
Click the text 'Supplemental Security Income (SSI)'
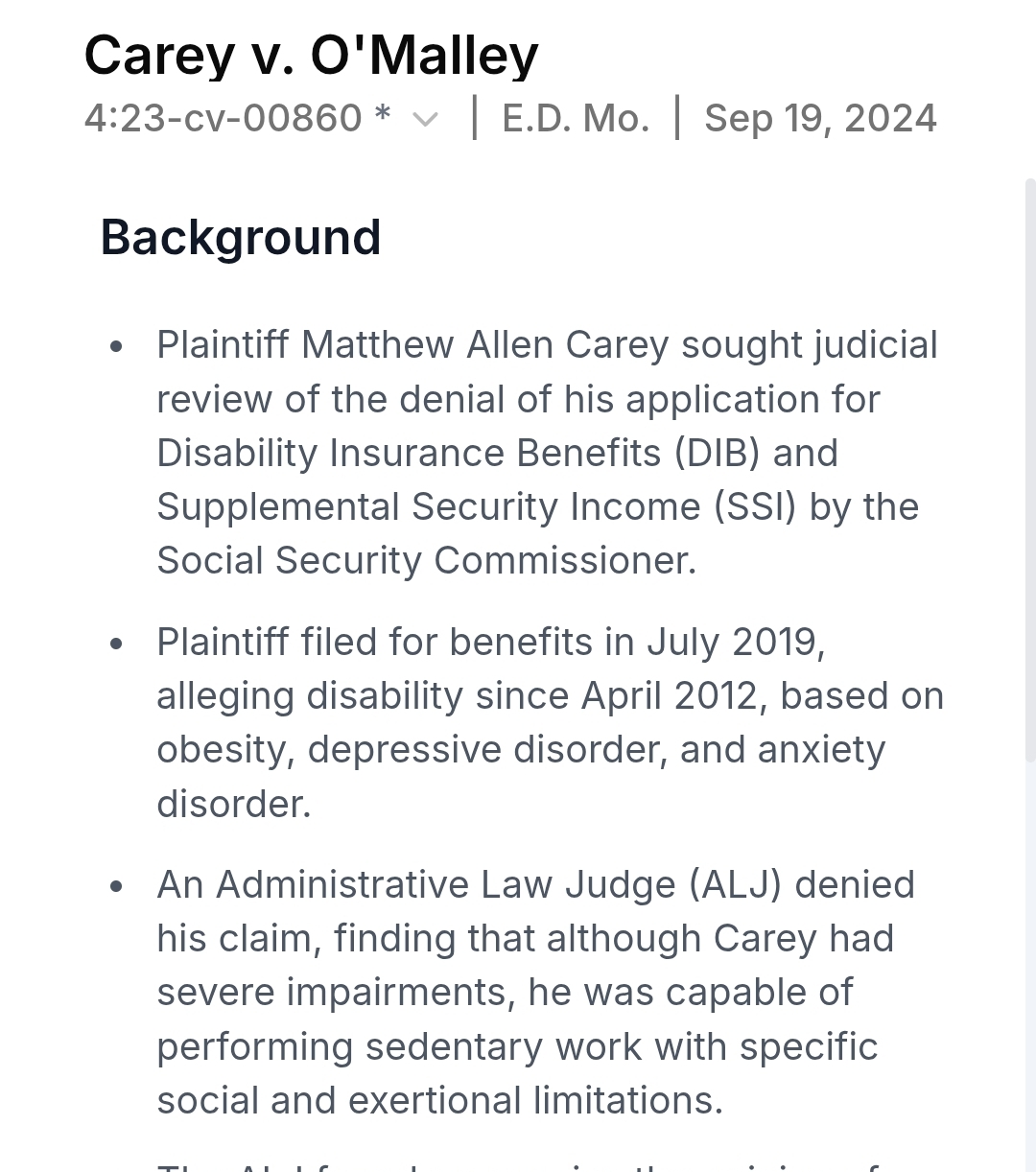point(477,506)
